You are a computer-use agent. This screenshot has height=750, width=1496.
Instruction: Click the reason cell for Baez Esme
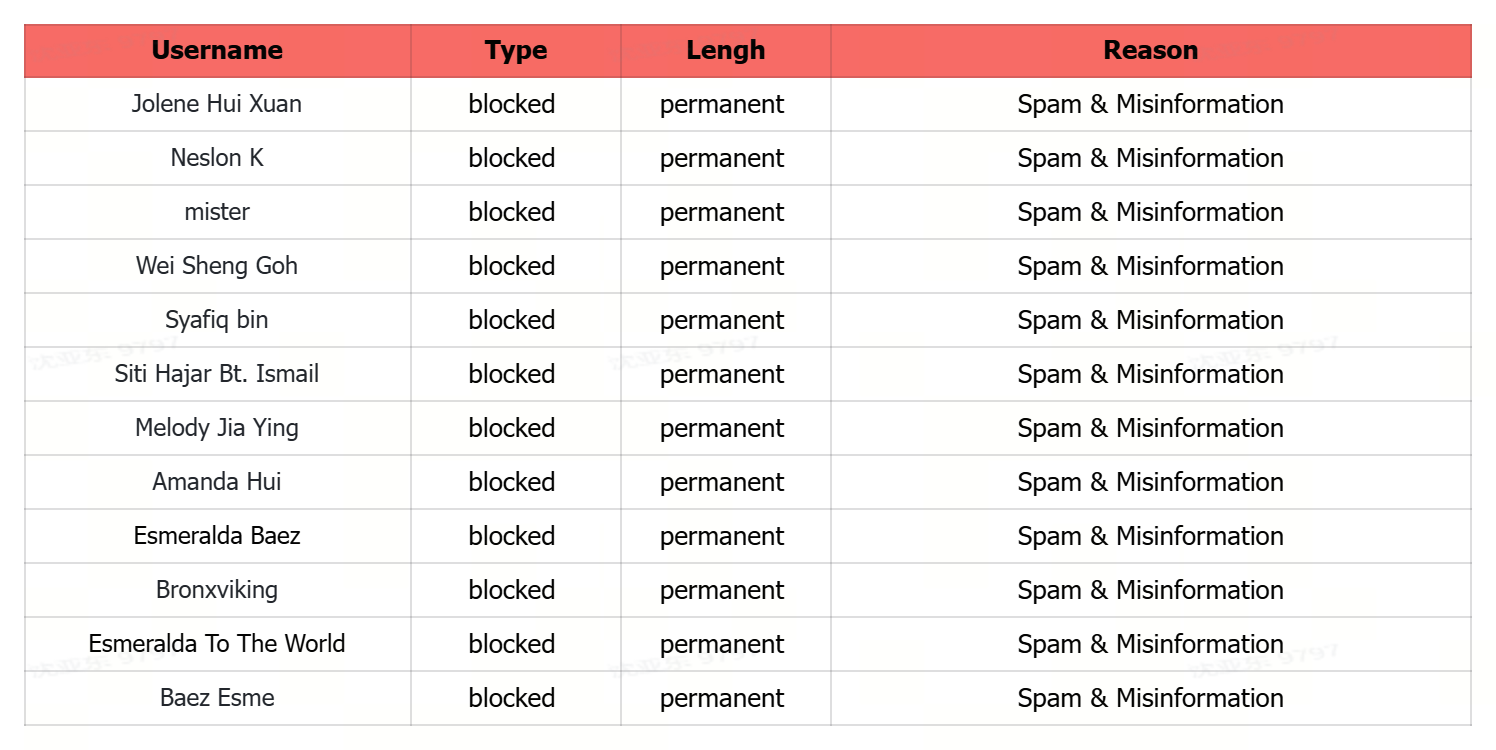coord(1150,698)
